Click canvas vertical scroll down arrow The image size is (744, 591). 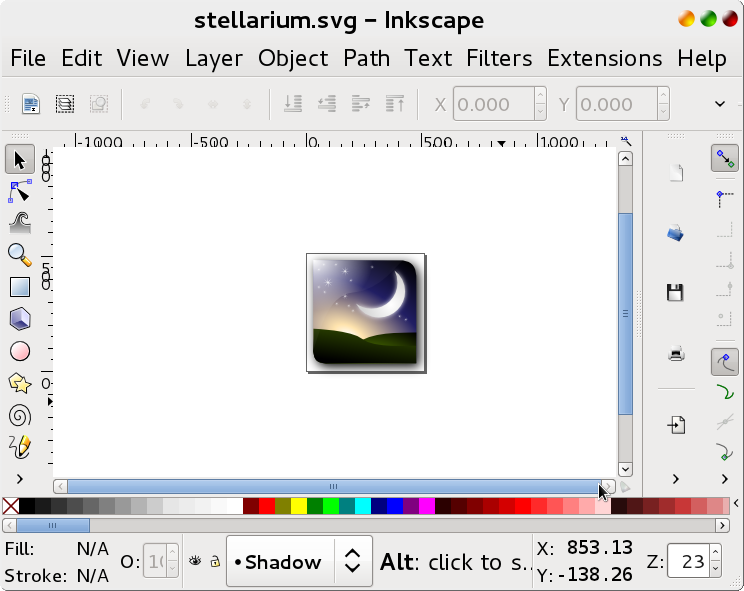pos(625,470)
